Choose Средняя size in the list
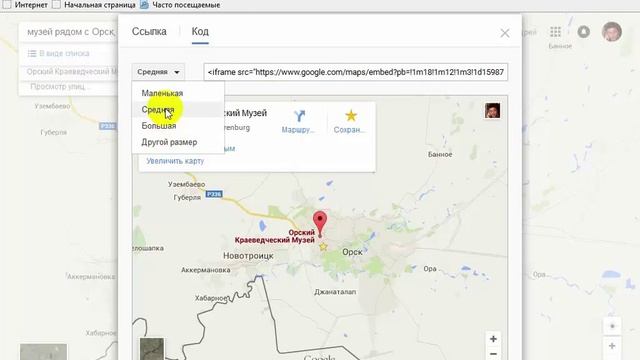The image size is (640, 360). (x=158, y=109)
